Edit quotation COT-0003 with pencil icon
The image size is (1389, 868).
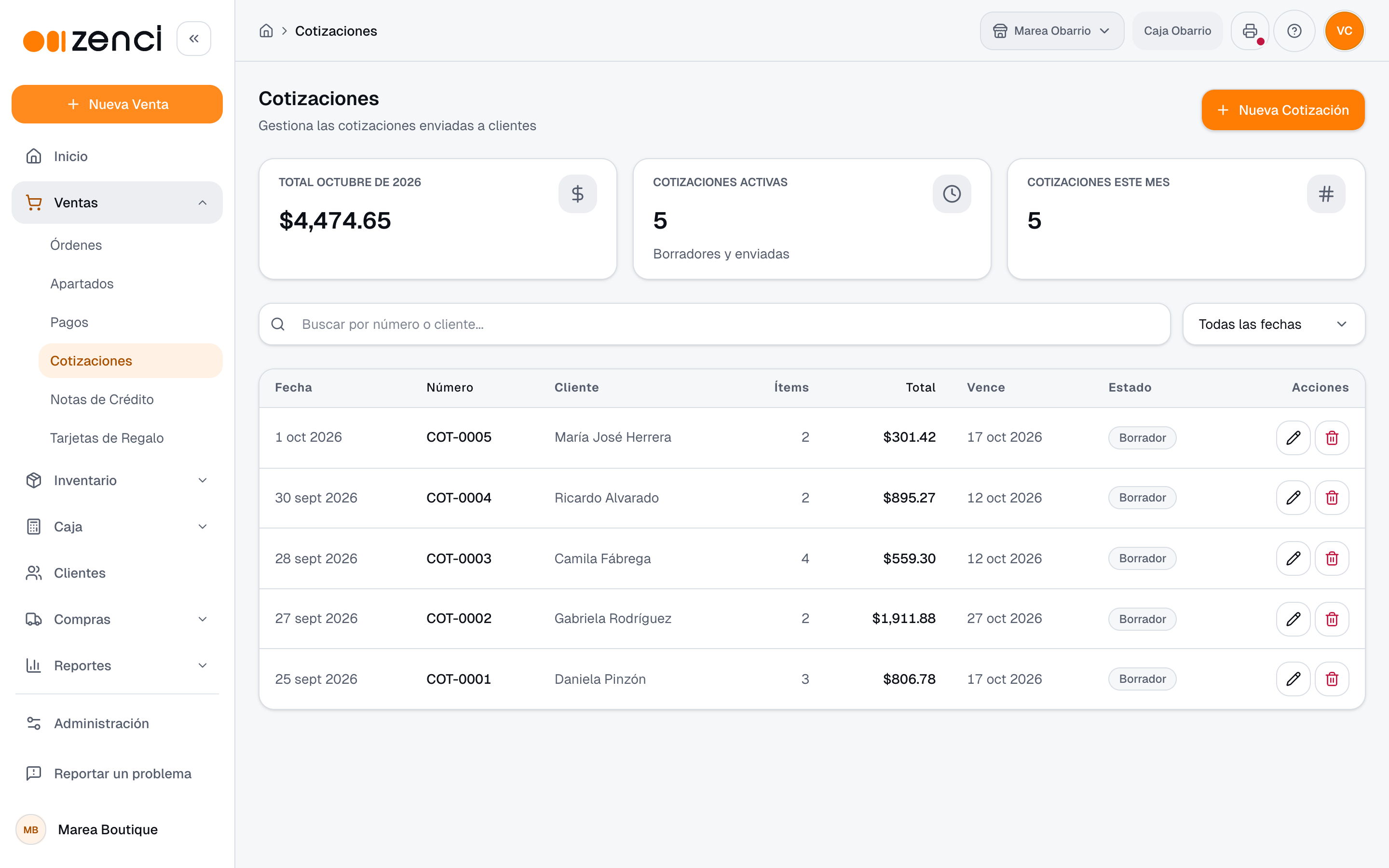[1293, 558]
